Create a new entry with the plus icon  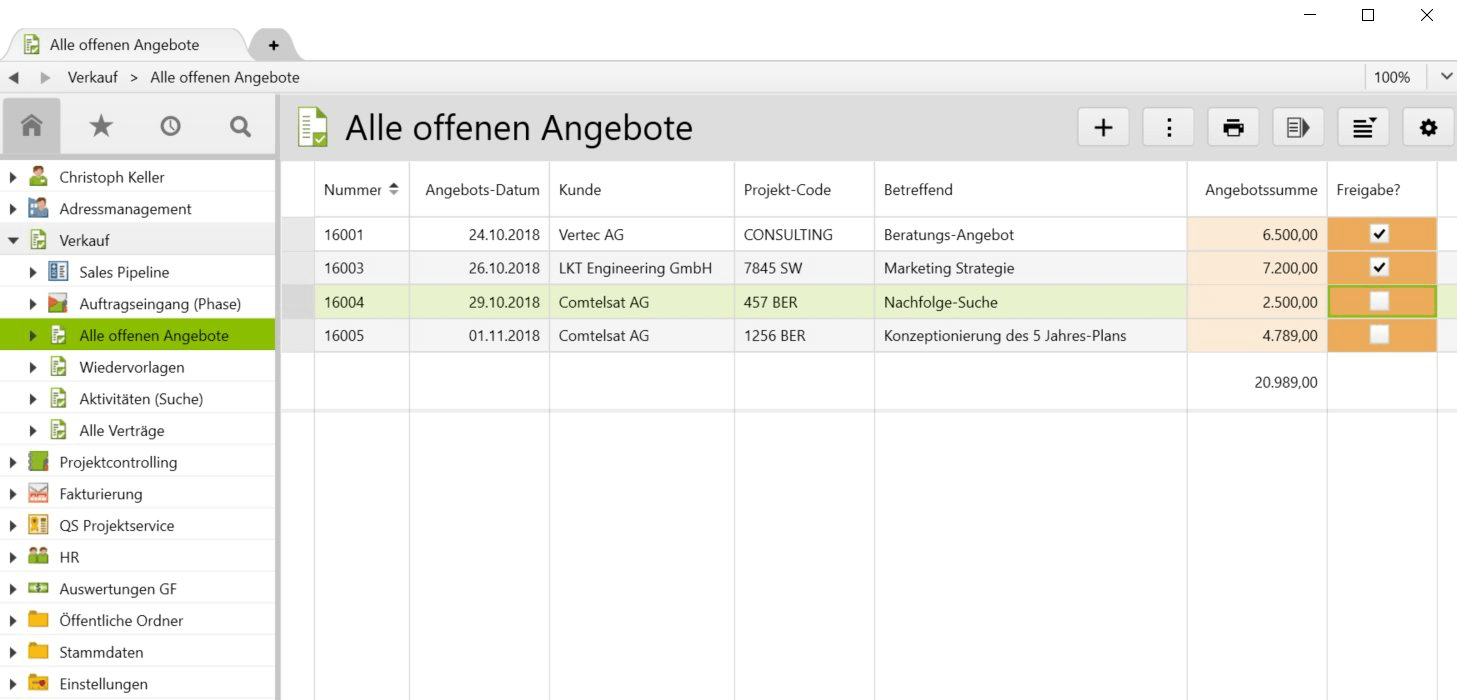1103,127
